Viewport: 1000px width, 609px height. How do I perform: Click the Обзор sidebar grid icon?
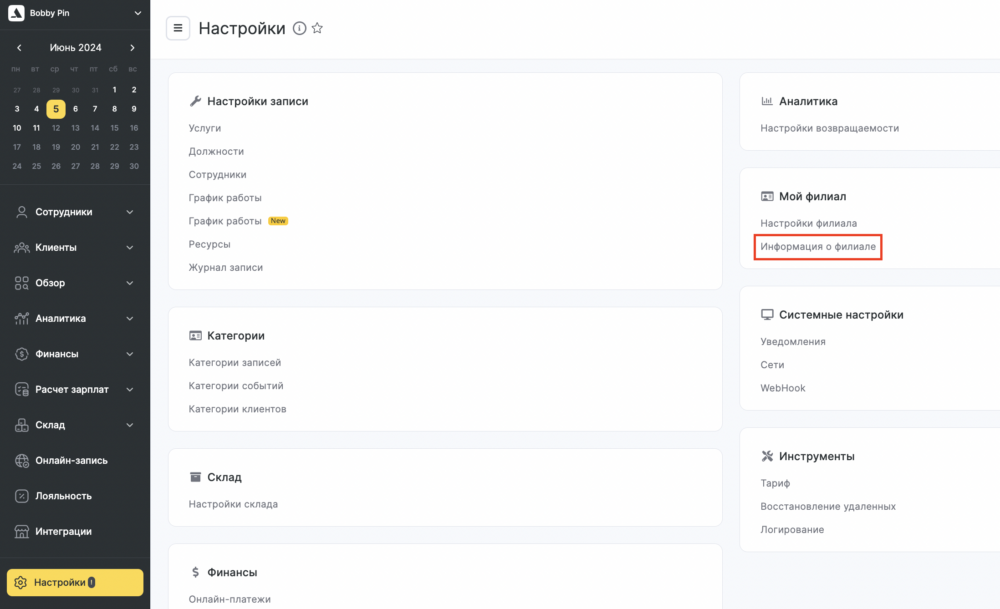[22, 283]
